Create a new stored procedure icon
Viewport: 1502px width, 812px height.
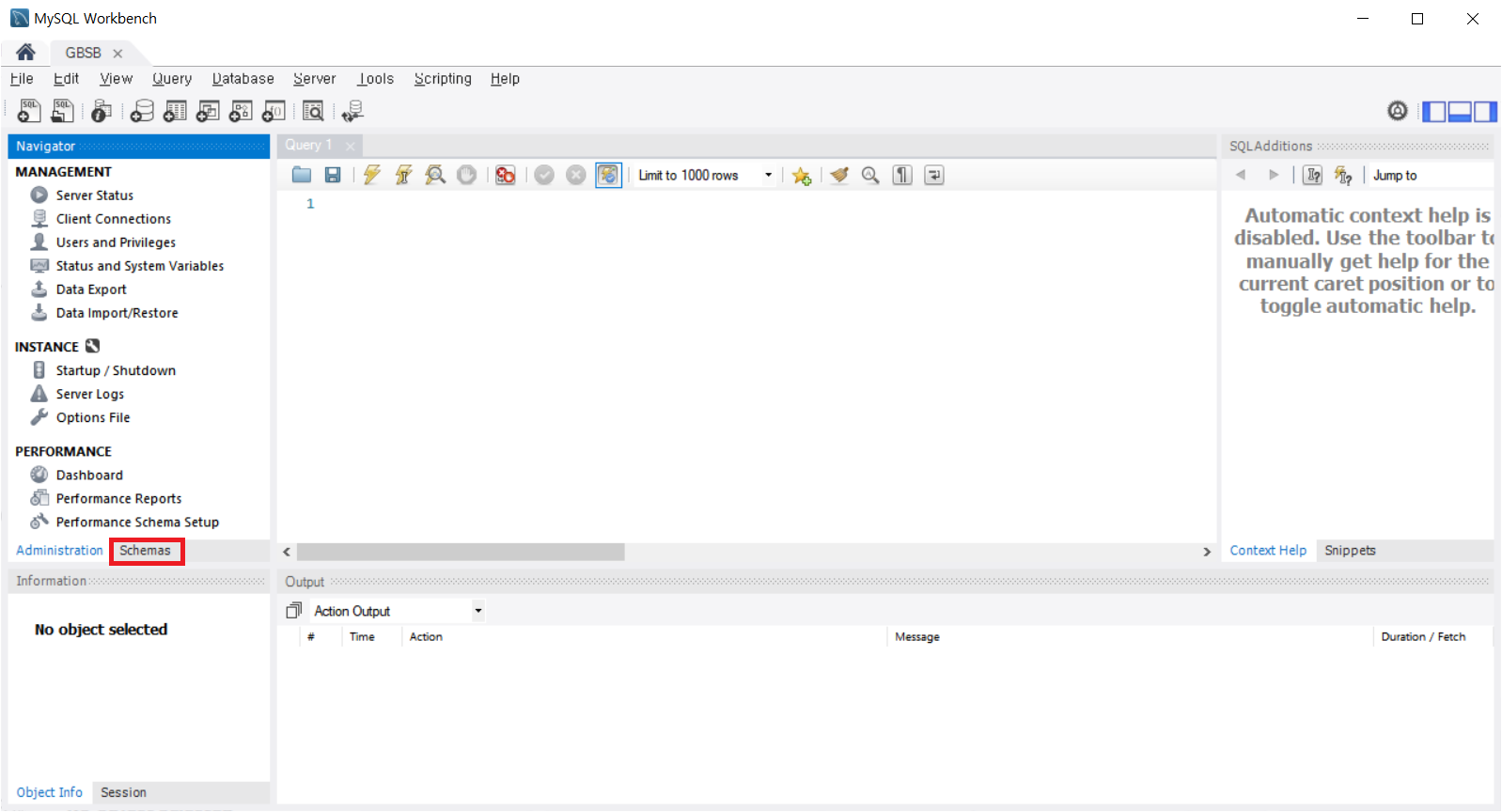coord(241,111)
